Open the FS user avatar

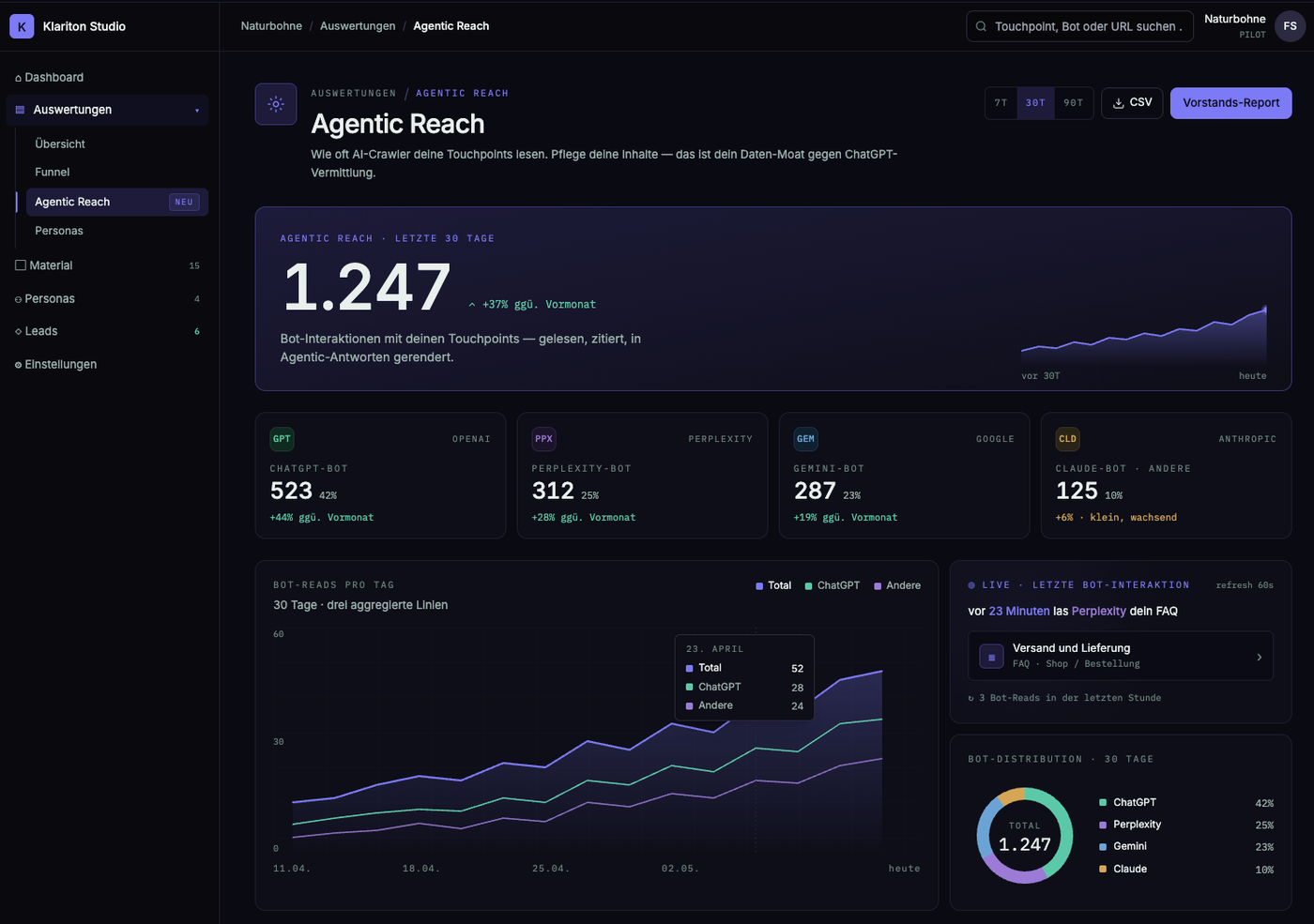1290,26
